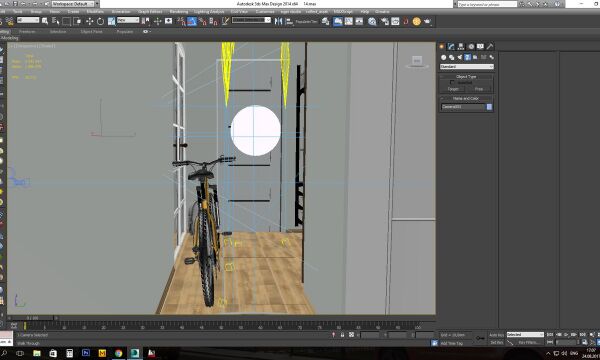Screen dimensions: 600x360
Task: Open File Explorer from the taskbar
Action: click(37, 353)
